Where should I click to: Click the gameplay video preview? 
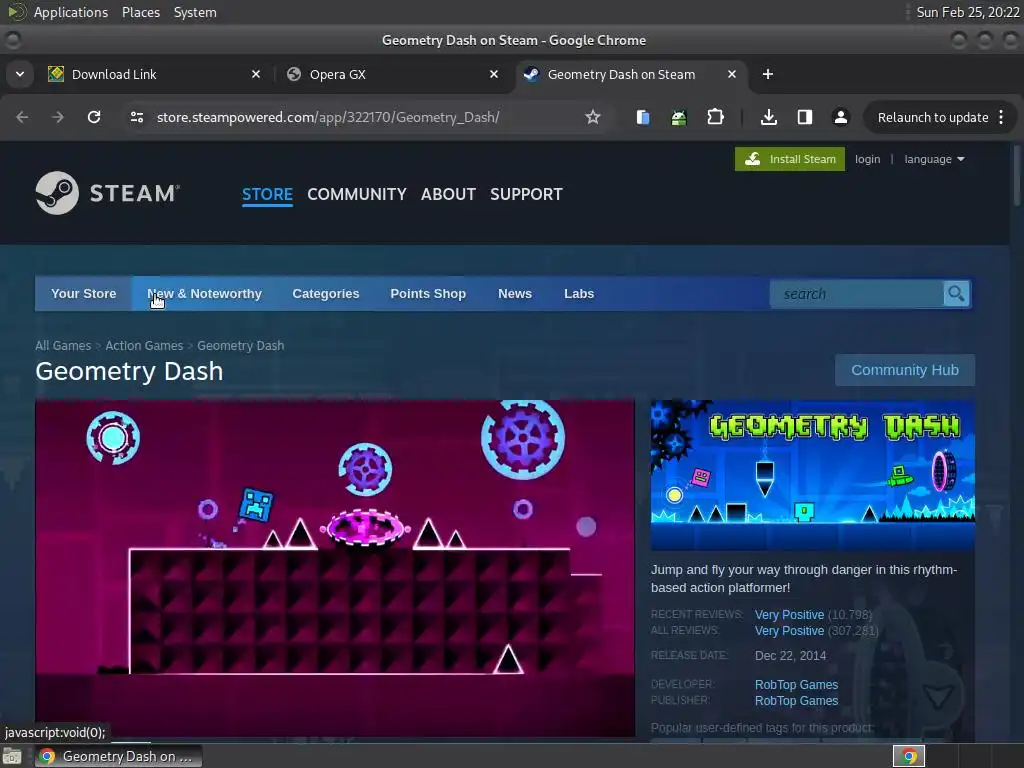(335, 568)
